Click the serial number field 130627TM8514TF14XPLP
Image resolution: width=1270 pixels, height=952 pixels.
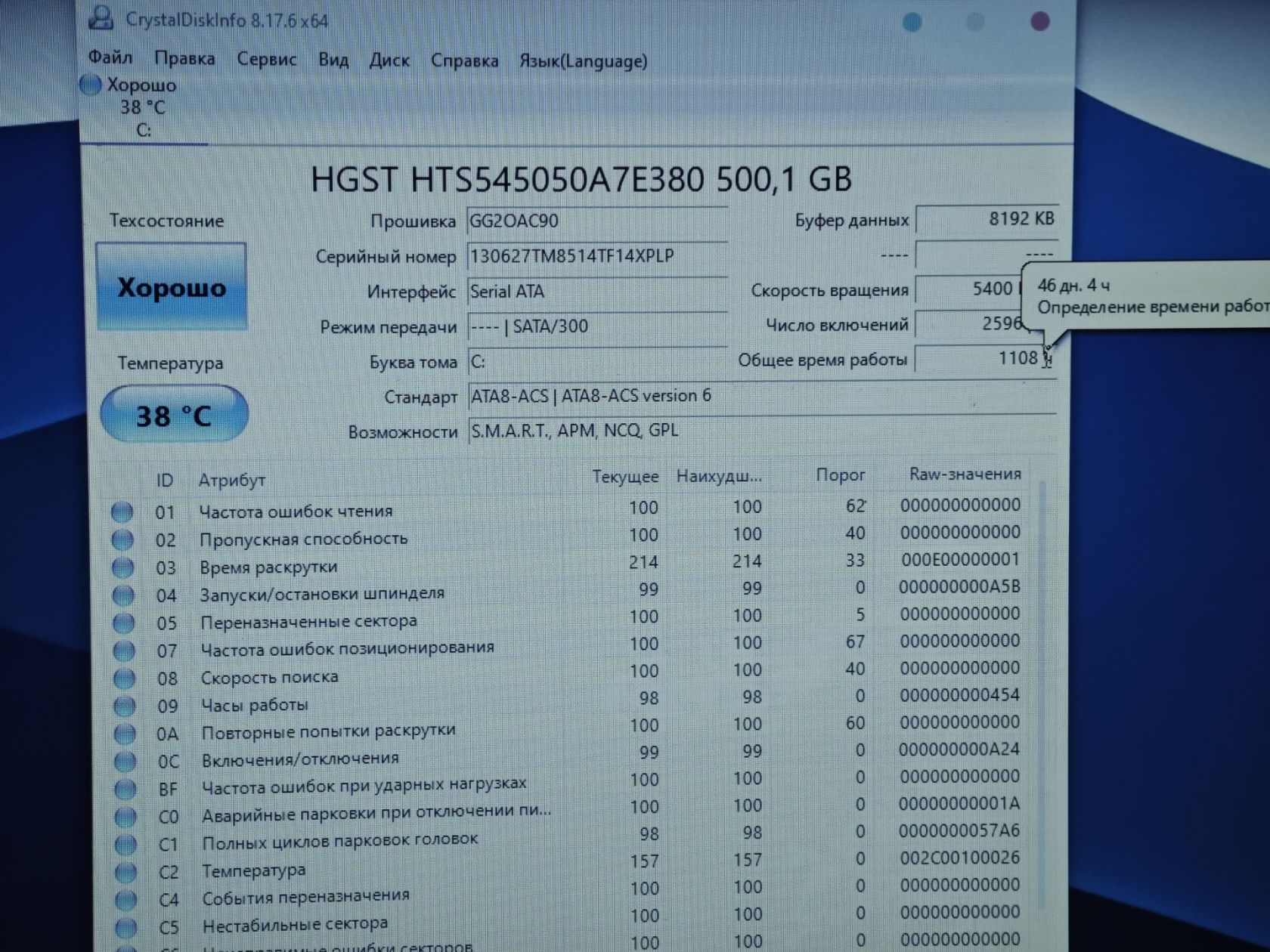[597, 256]
